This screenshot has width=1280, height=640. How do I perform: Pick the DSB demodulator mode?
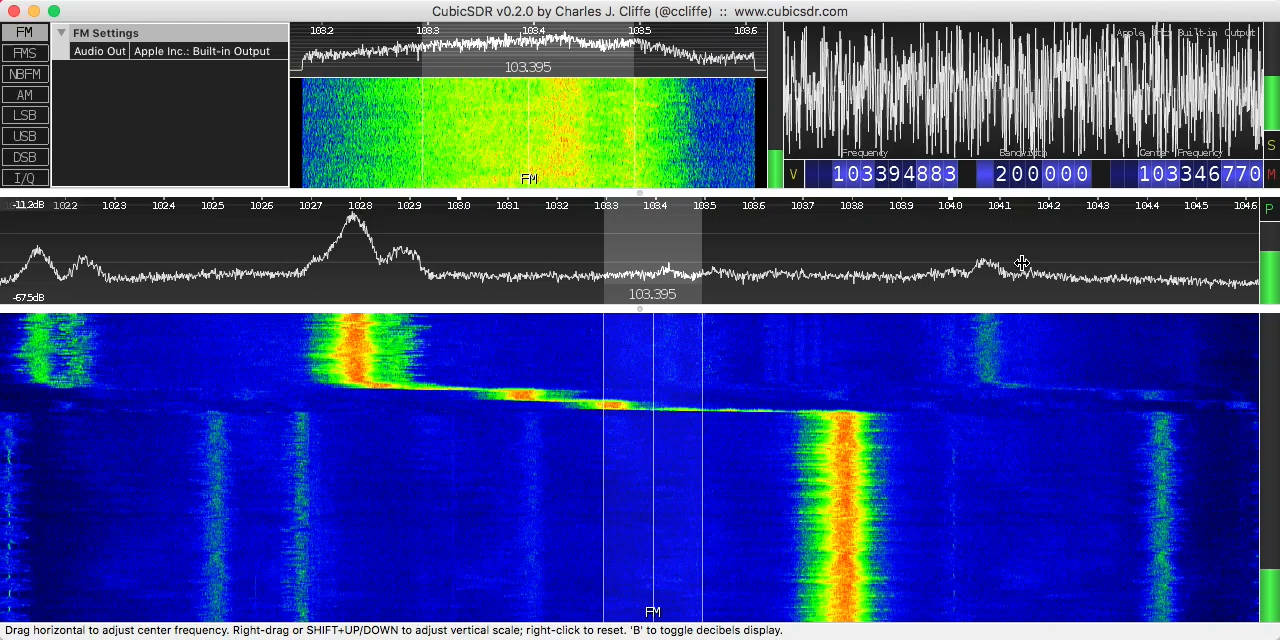25,157
